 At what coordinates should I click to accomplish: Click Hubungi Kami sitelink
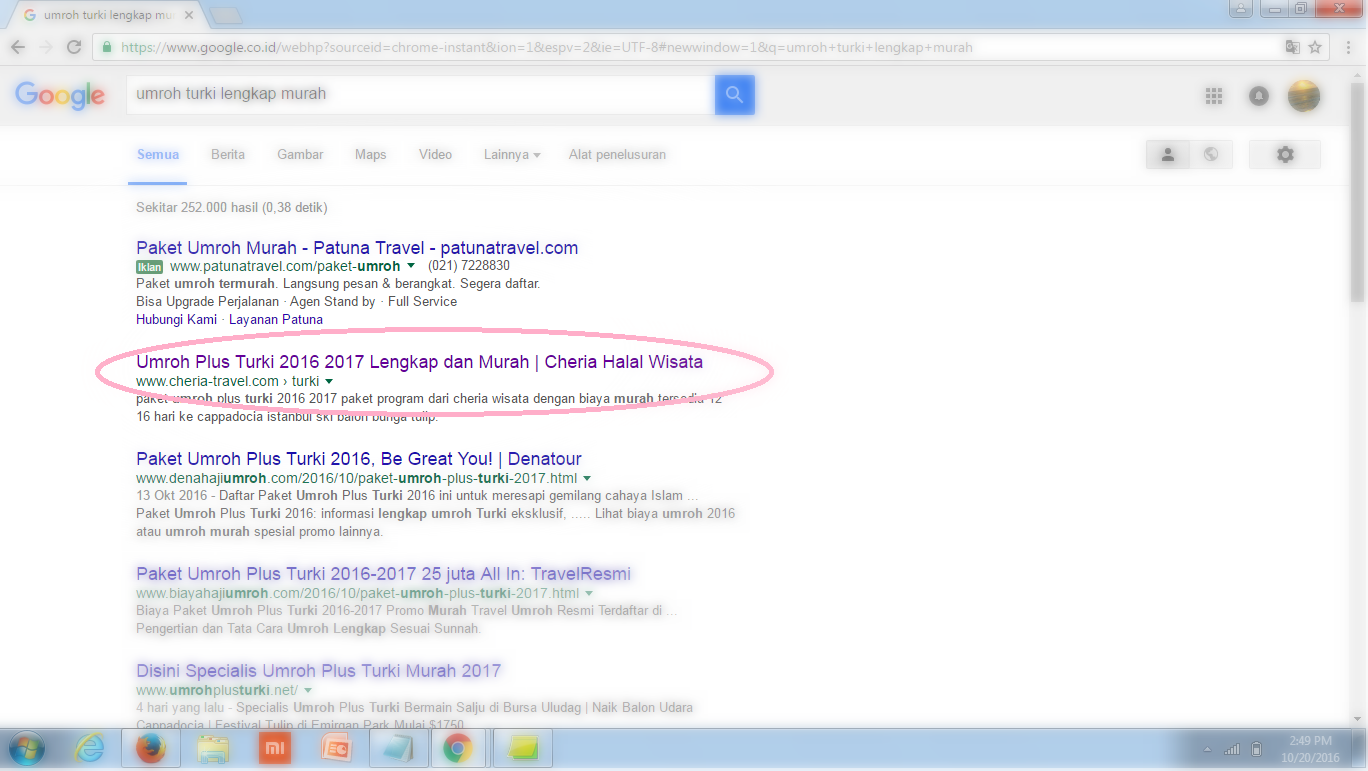(x=176, y=319)
